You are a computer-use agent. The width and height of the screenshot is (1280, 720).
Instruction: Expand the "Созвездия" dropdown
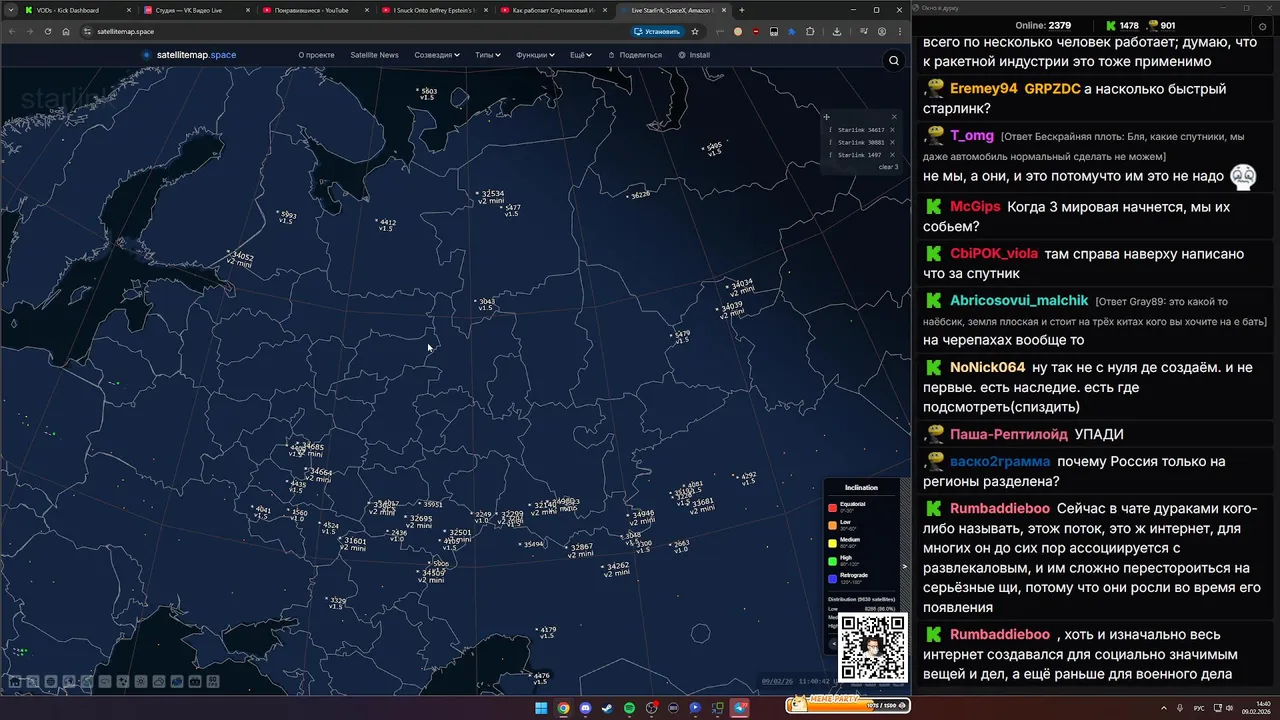click(x=437, y=55)
